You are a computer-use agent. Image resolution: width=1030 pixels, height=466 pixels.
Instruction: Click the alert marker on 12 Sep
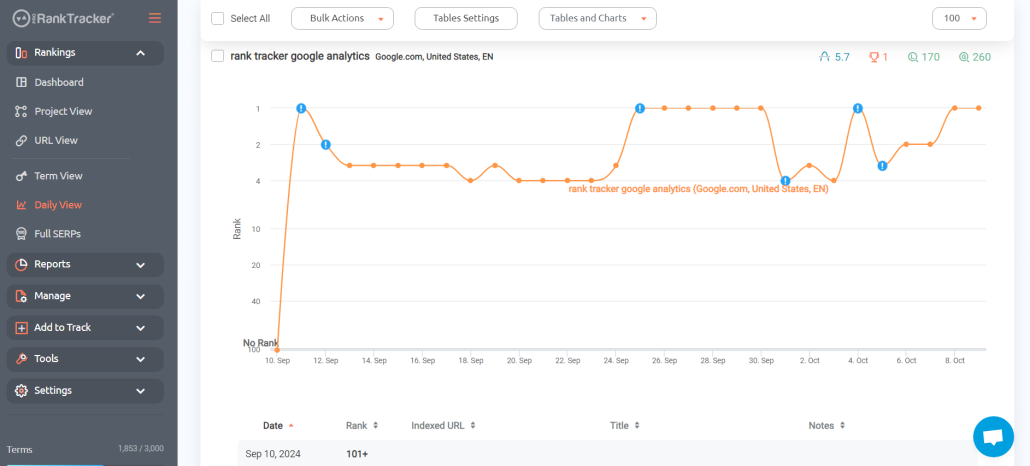coord(325,145)
